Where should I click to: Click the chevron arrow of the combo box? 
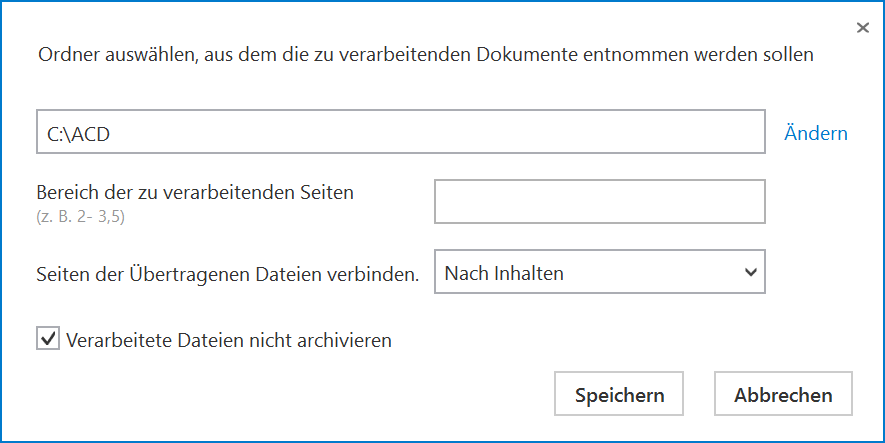(x=750, y=272)
